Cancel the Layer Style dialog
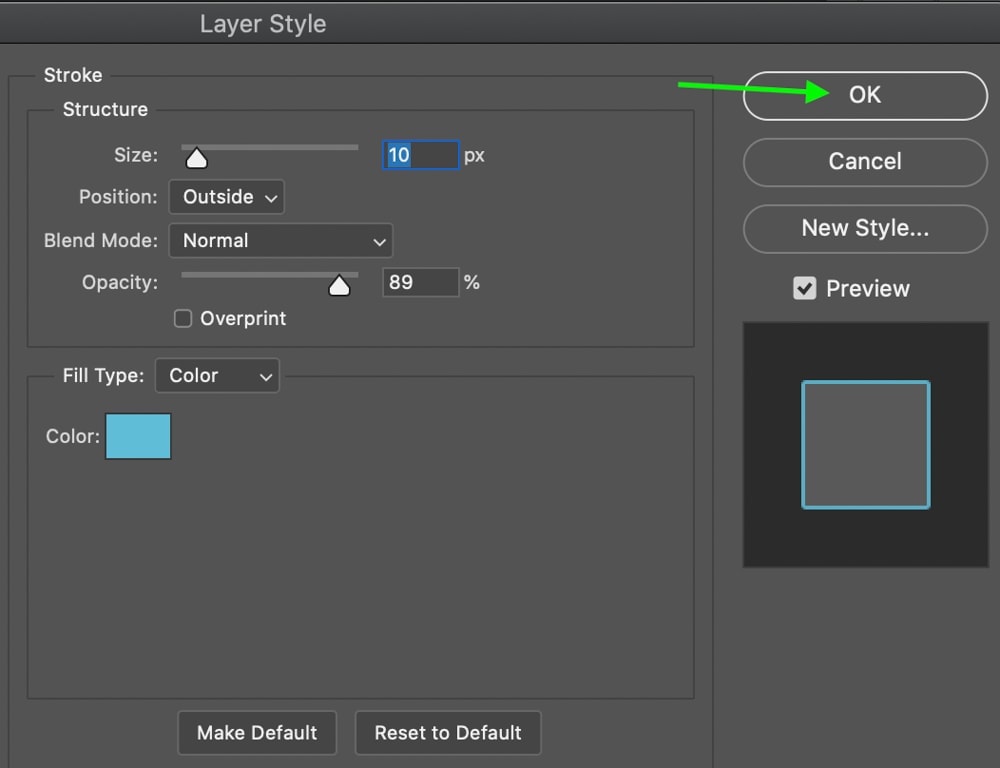1000x768 pixels. [x=865, y=162]
